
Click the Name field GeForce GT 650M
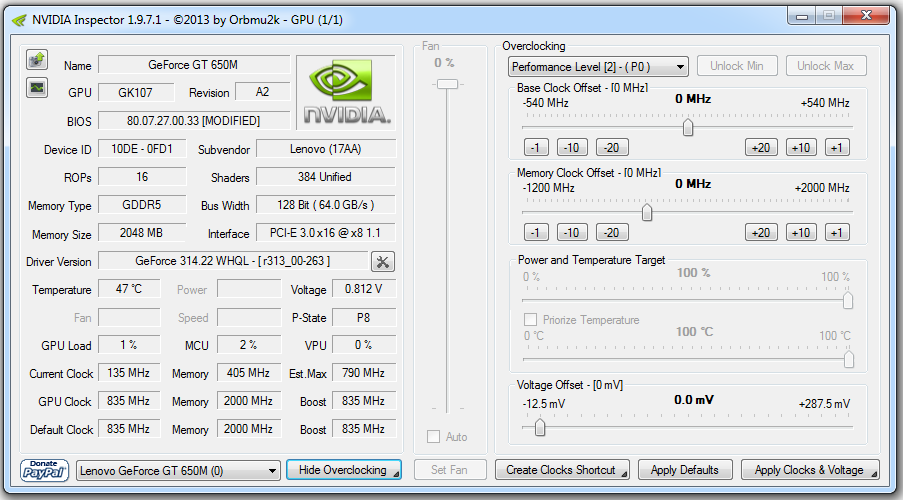click(x=194, y=65)
